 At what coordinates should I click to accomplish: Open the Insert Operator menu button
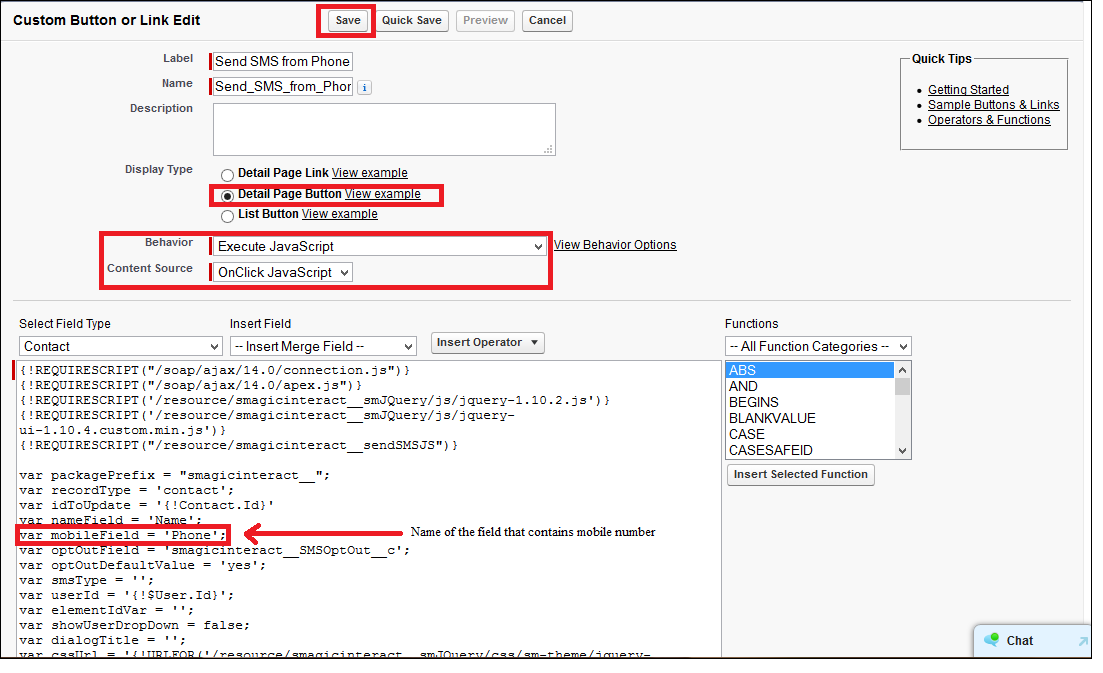(x=487, y=342)
